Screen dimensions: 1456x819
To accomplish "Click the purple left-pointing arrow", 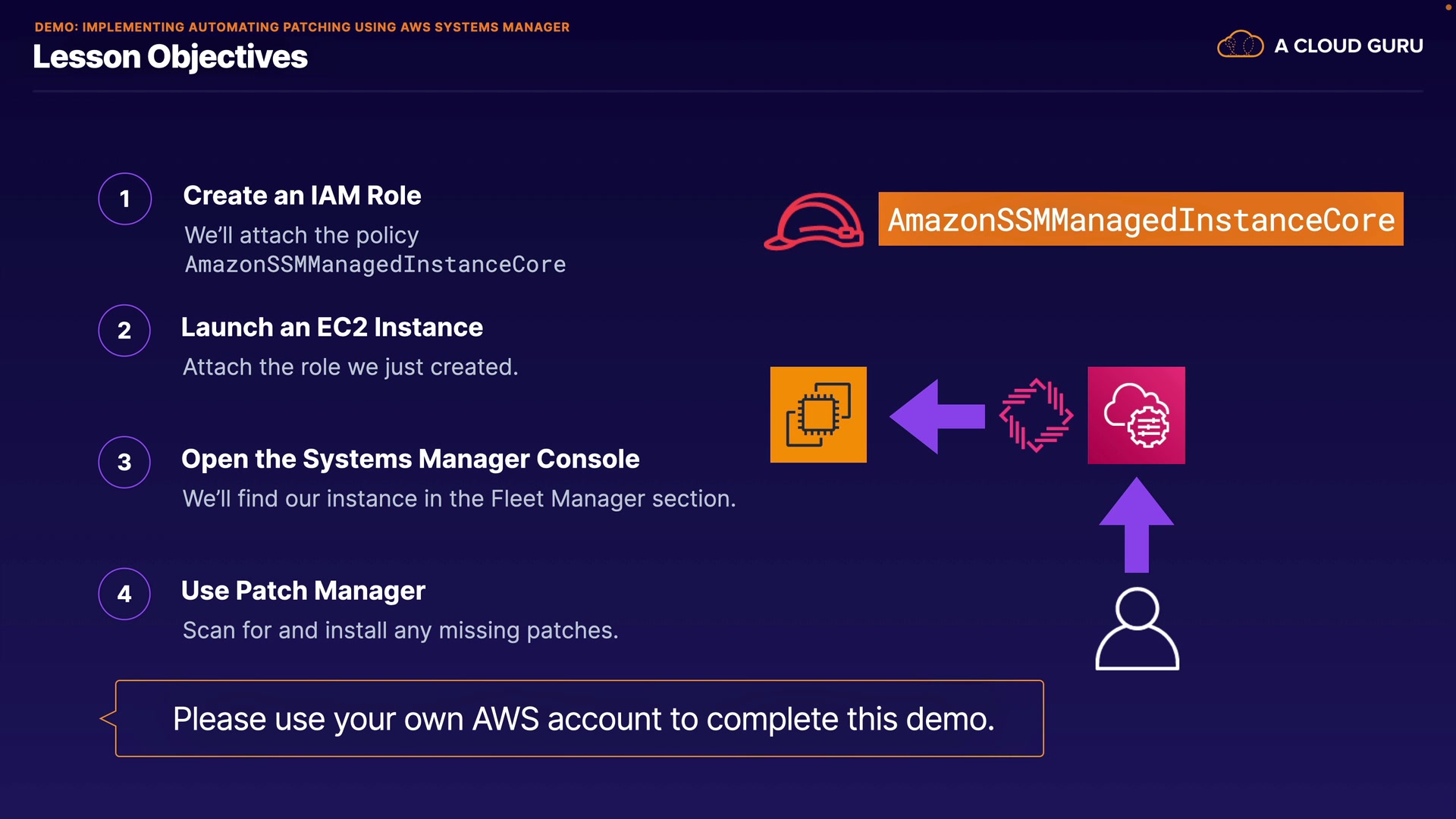I will [x=937, y=416].
